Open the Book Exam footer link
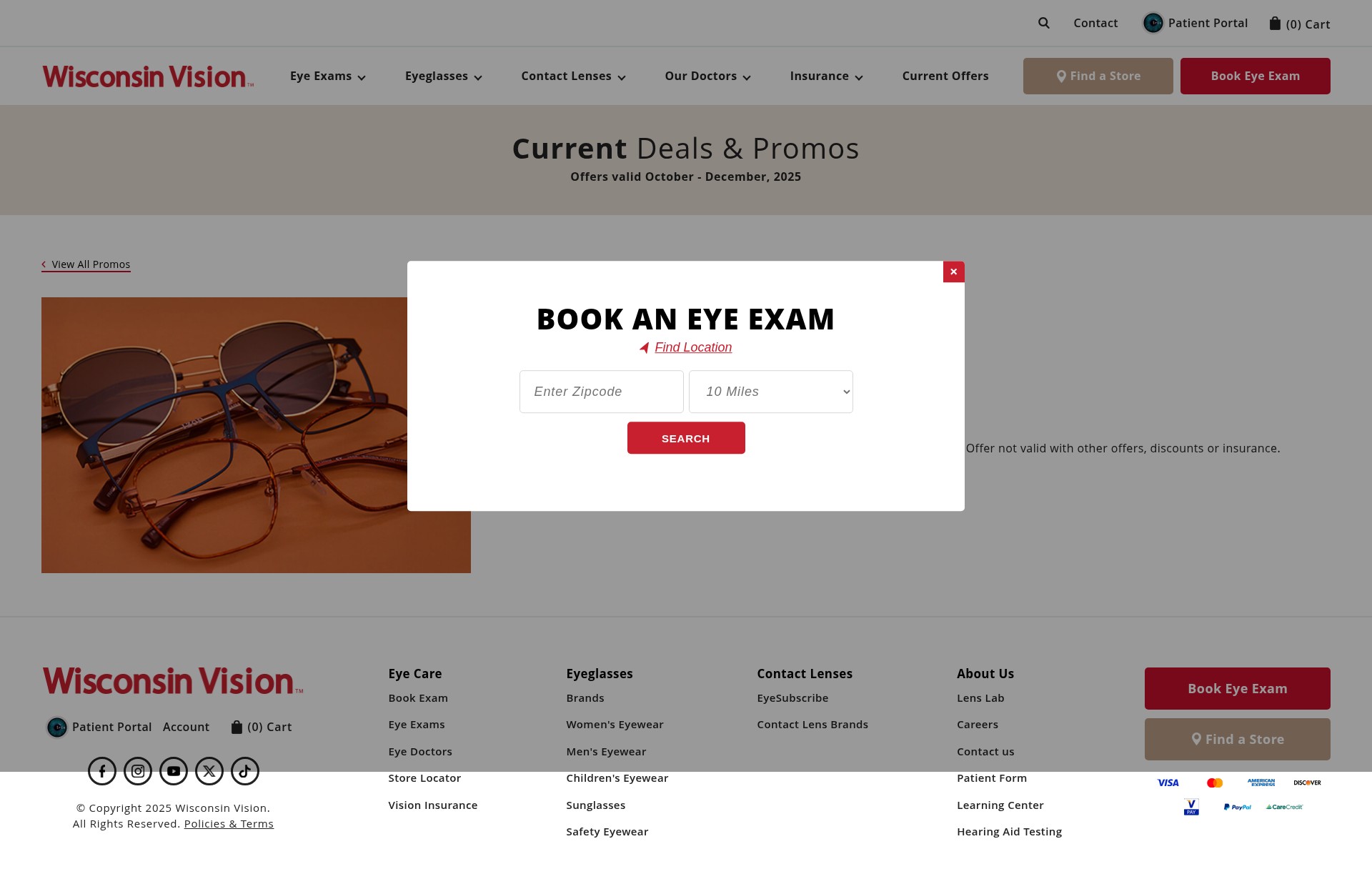The width and height of the screenshot is (1372, 869). tap(418, 698)
